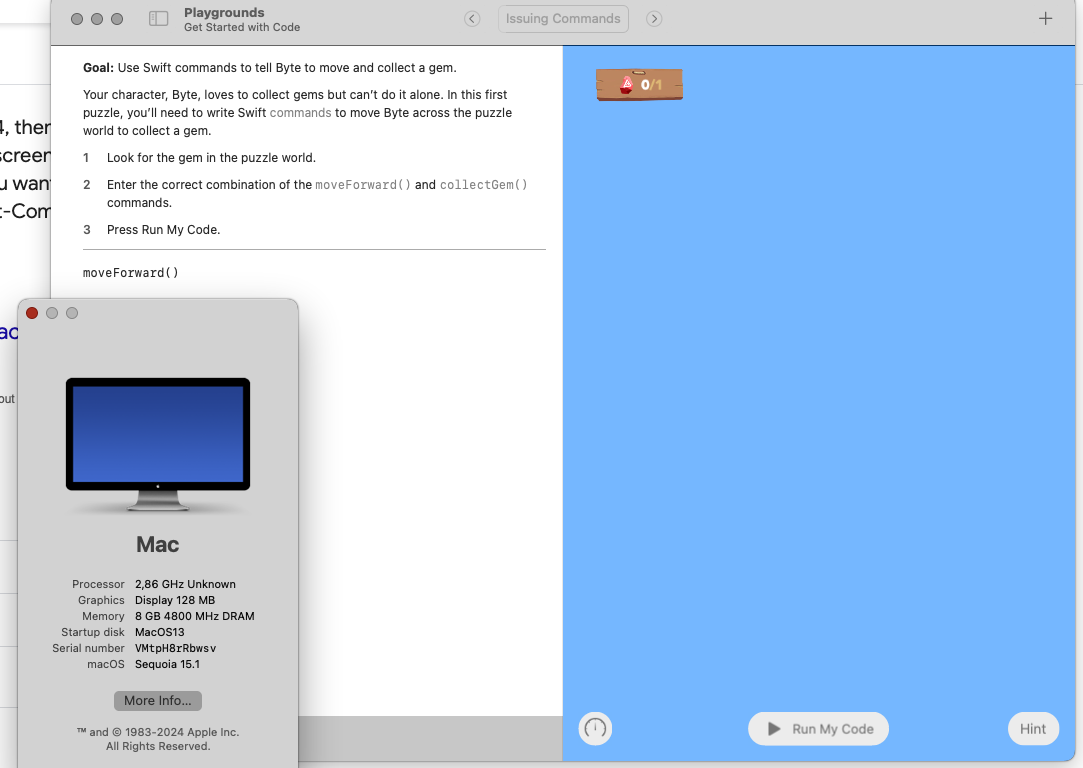The height and width of the screenshot is (768, 1083).
Task: Run My Code in the playground
Action: (x=818, y=729)
